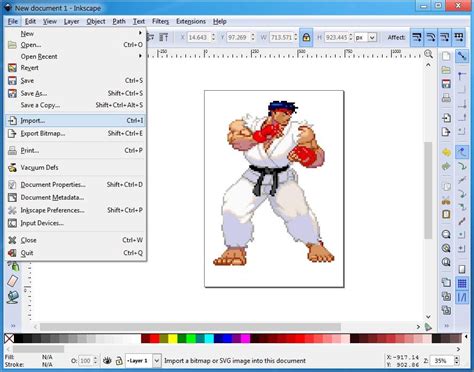Pick the cyan swatch in the palette

point(209,339)
